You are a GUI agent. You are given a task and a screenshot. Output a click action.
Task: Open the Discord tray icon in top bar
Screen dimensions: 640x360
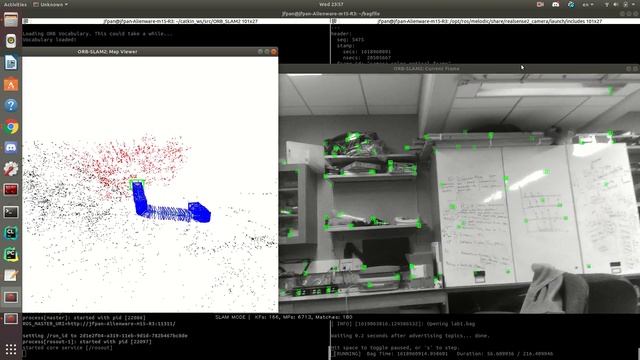coord(556,4)
